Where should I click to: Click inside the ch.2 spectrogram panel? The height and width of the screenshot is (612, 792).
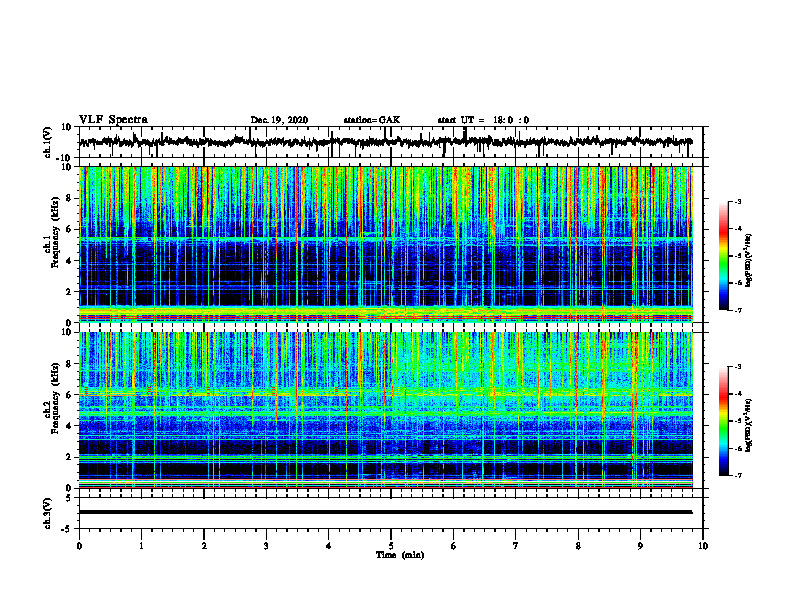386,410
